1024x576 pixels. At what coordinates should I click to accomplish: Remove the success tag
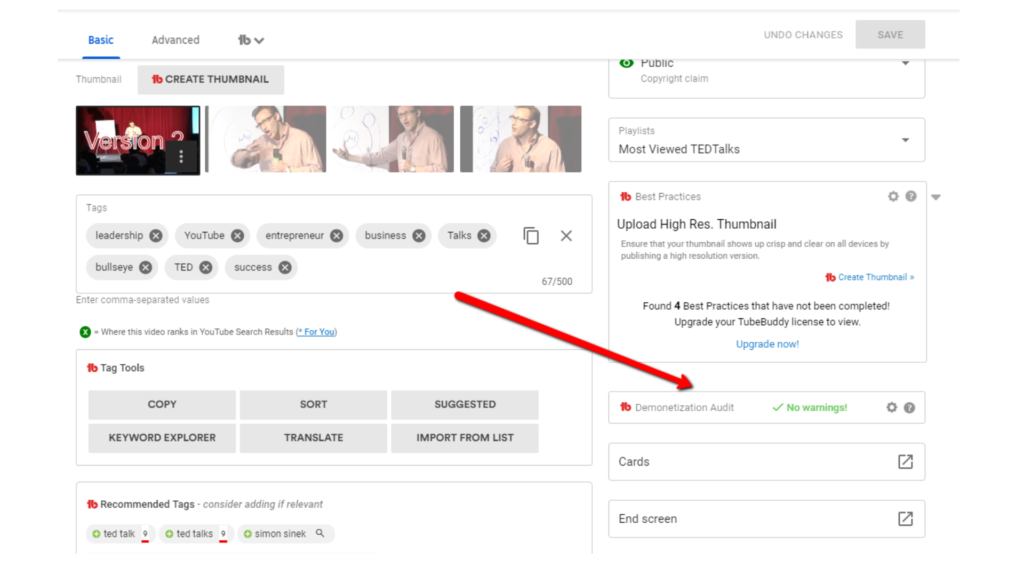[x=285, y=267]
